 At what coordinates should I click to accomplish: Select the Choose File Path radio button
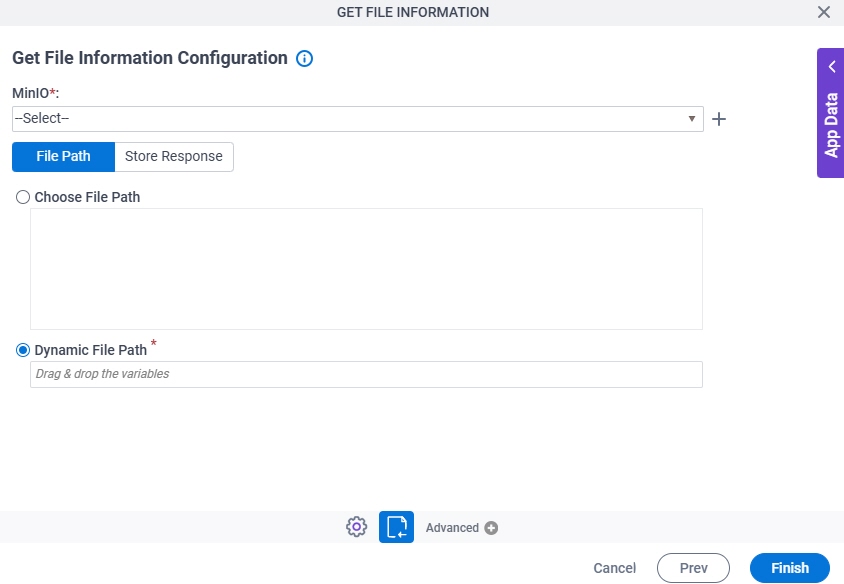[23, 197]
